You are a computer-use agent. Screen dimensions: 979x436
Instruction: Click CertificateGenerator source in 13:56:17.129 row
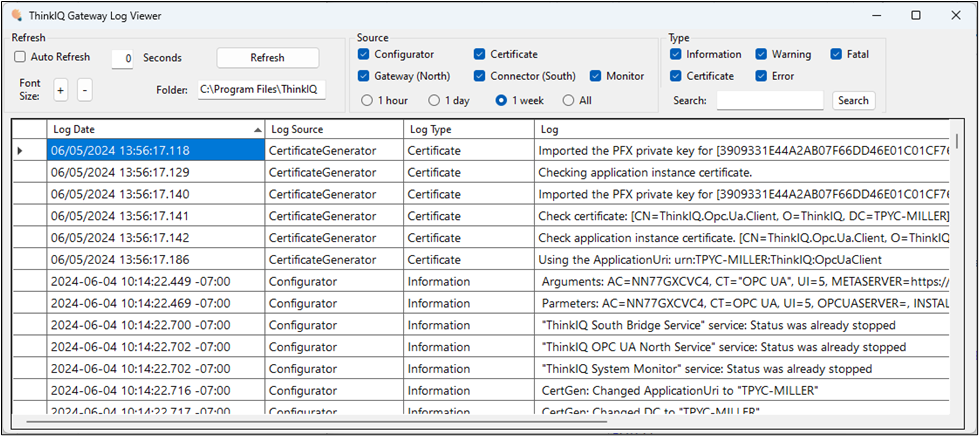click(x=335, y=172)
